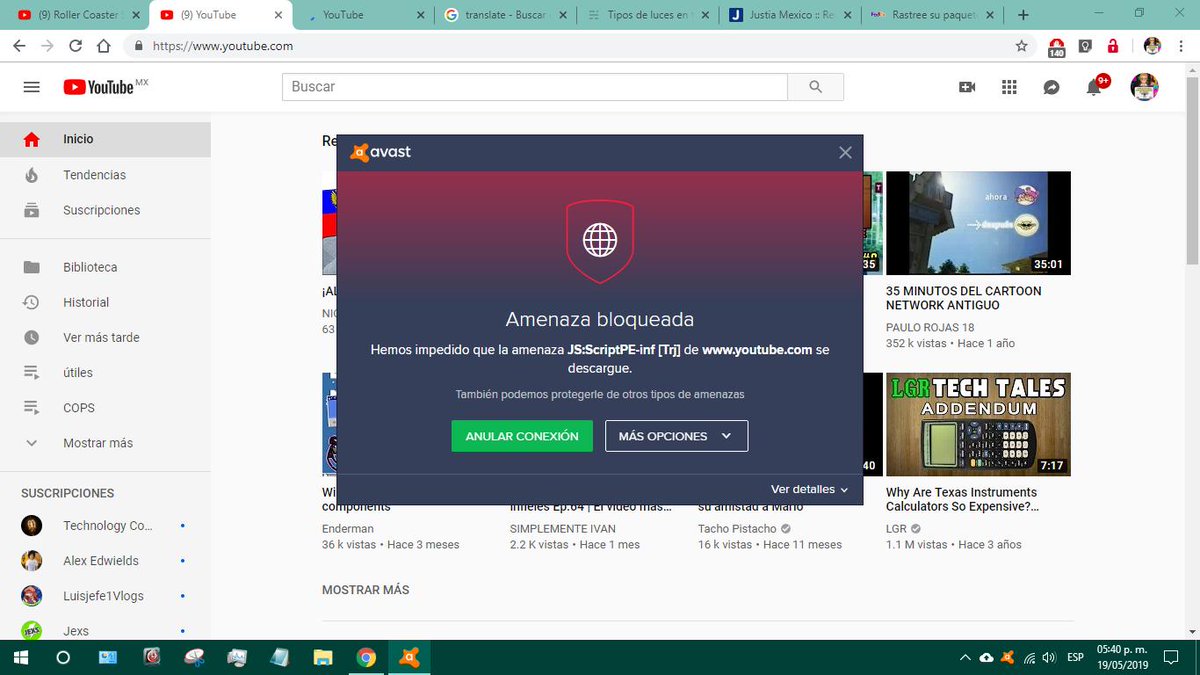The height and width of the screenshot is (675, 1200).
Task: Open Suscripciones in the sidebar
Action: coord(105,210)
